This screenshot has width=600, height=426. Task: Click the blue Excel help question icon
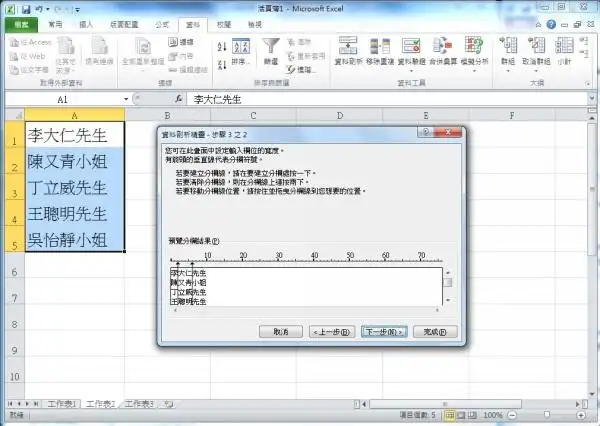[551, 25]
